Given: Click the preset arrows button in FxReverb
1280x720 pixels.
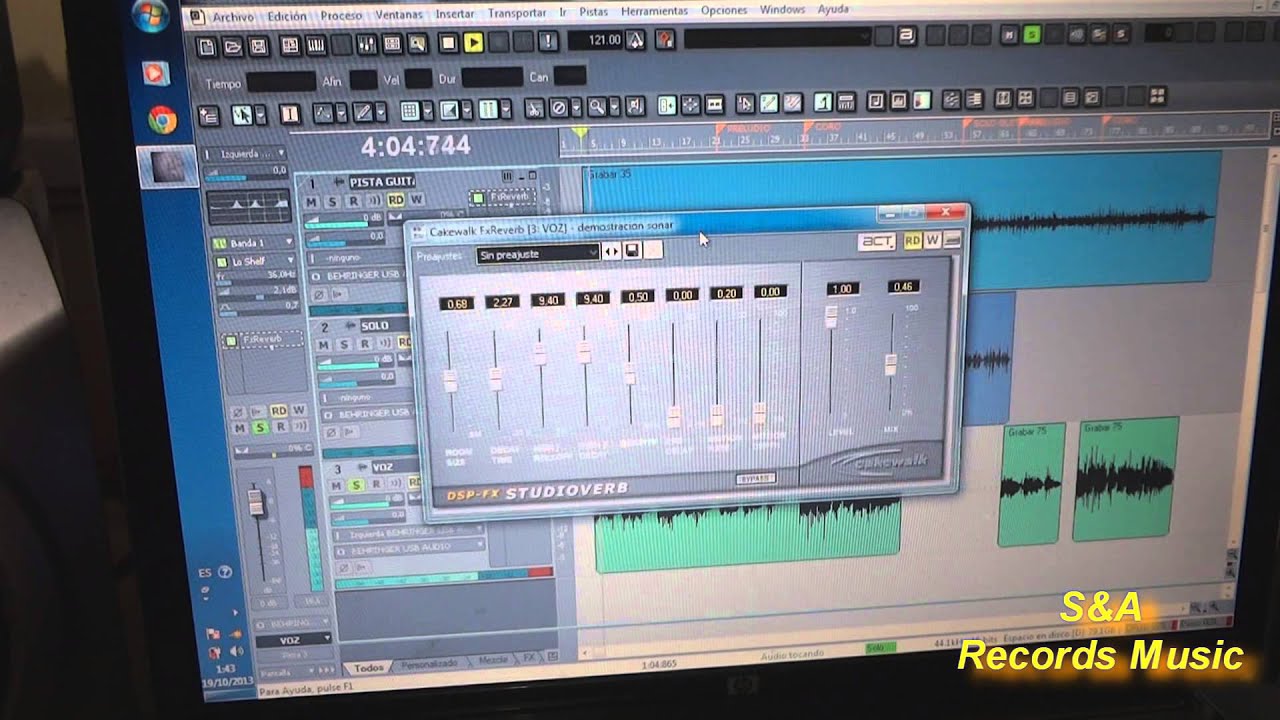Looking at the screenshot, I should 611,251.
